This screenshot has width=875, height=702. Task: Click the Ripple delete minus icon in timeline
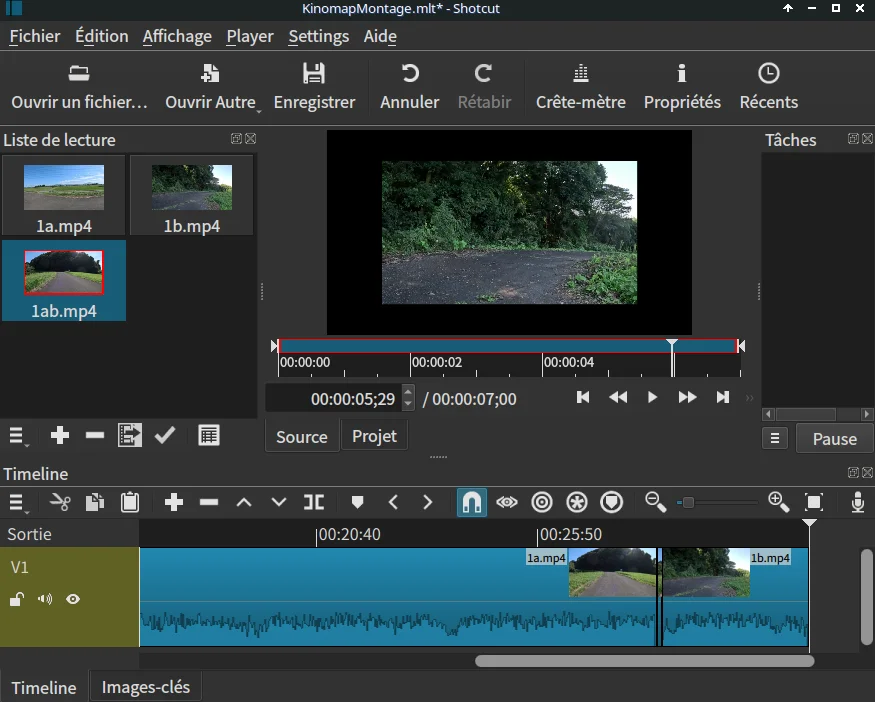209,502
